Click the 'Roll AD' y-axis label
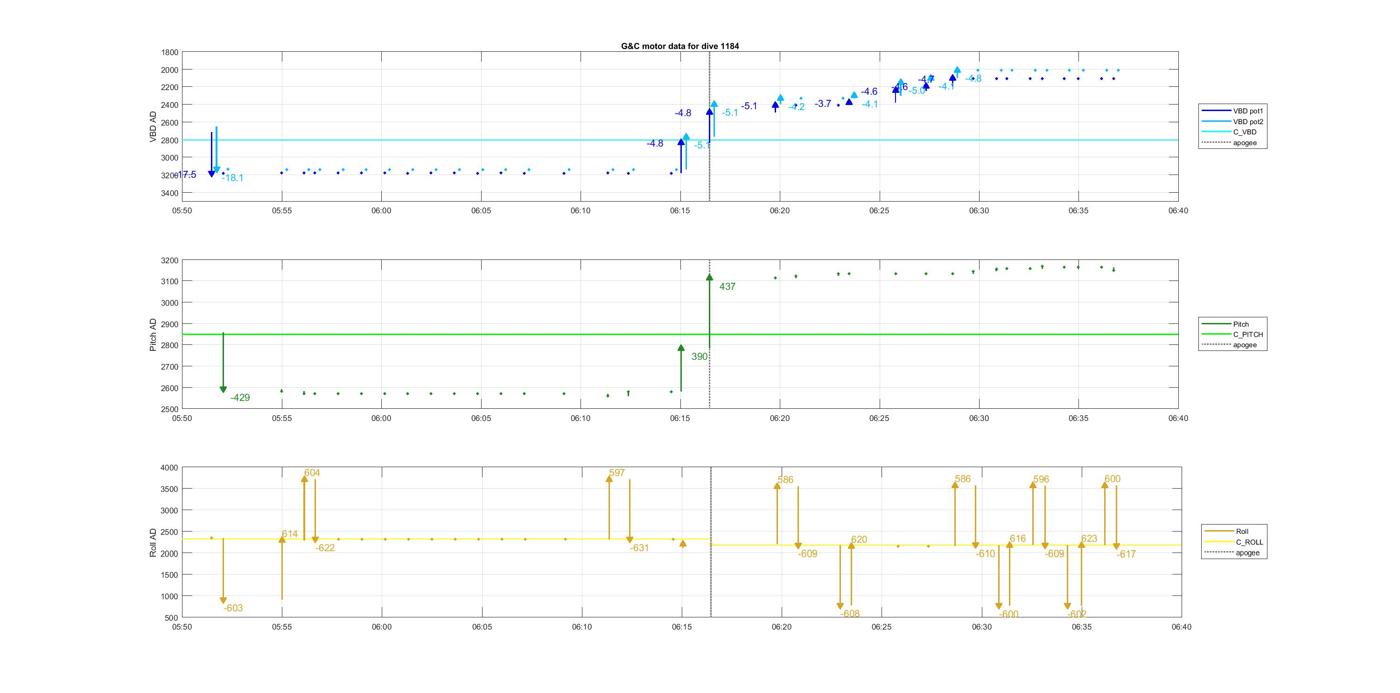The width and height of the screenshot is (1400, 693). 153,542
